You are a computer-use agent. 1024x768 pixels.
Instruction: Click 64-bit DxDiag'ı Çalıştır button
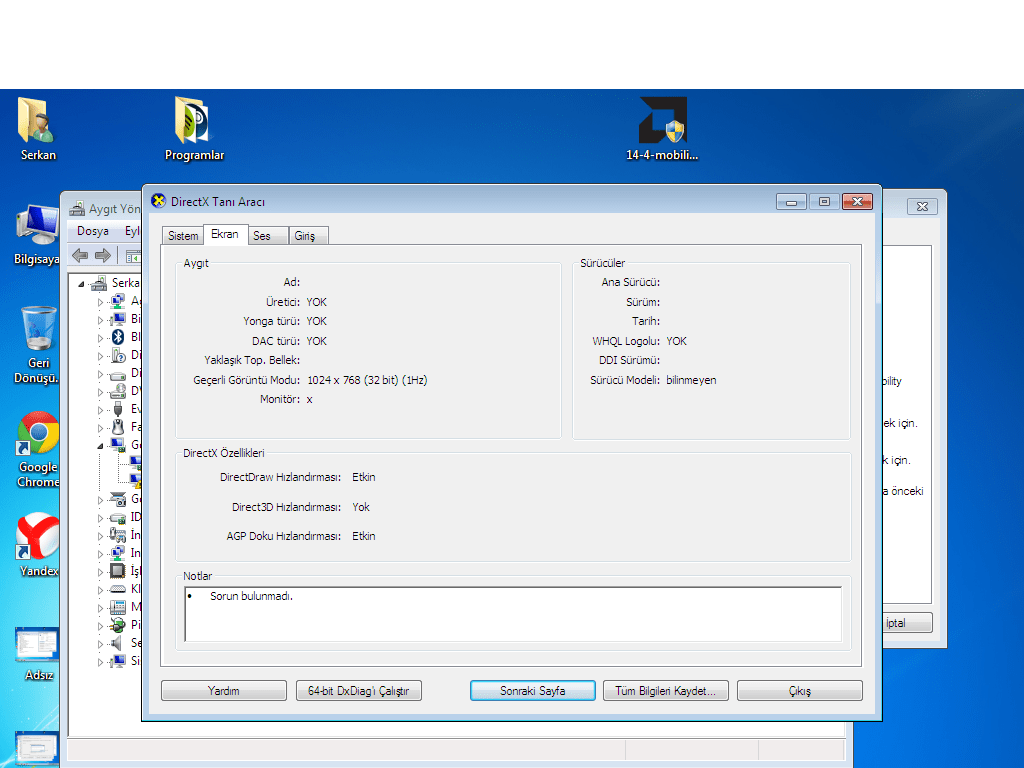[x=359, y=690]
